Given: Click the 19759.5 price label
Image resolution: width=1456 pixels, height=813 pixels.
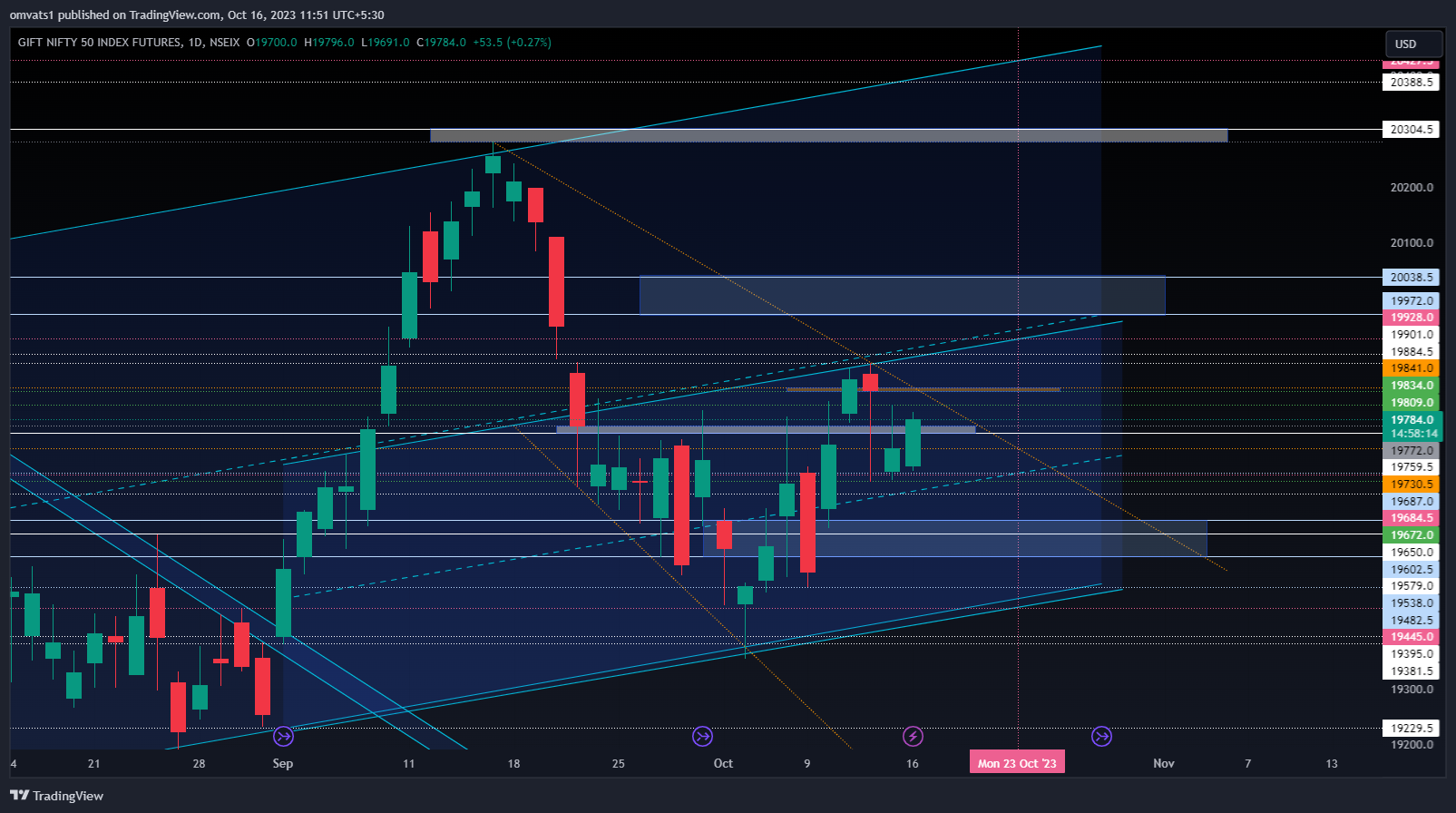Looking at the screenshot, I should [1412, 467].
